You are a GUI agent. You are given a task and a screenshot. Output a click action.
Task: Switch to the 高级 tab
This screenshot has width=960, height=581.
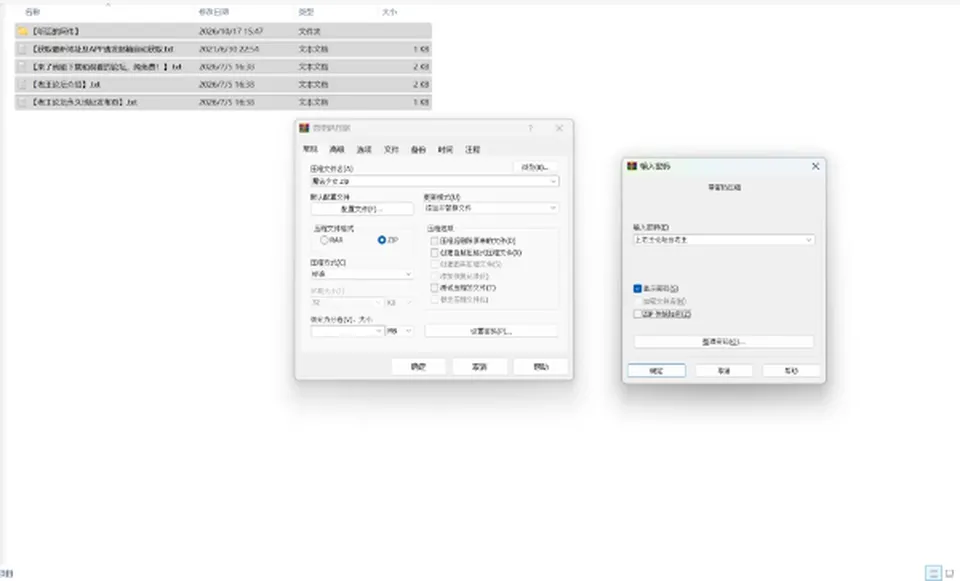[337, 149]
